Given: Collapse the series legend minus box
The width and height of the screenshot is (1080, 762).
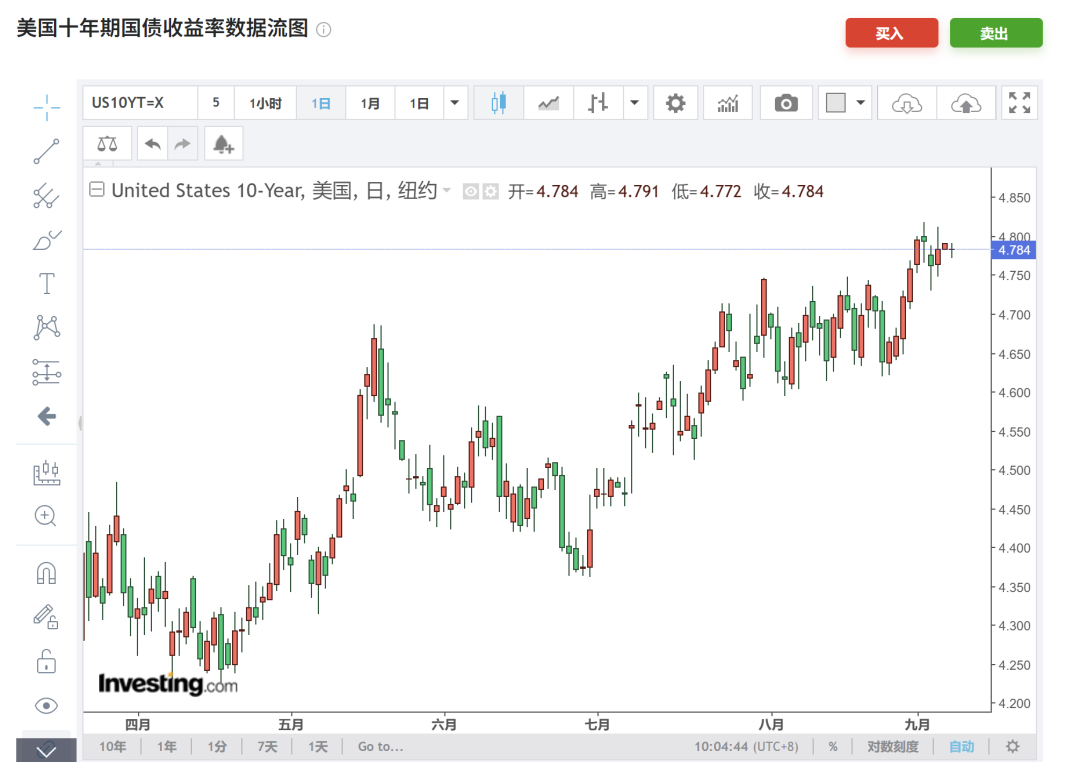Looking at the screenshot, I should click(x=97, y=189).
